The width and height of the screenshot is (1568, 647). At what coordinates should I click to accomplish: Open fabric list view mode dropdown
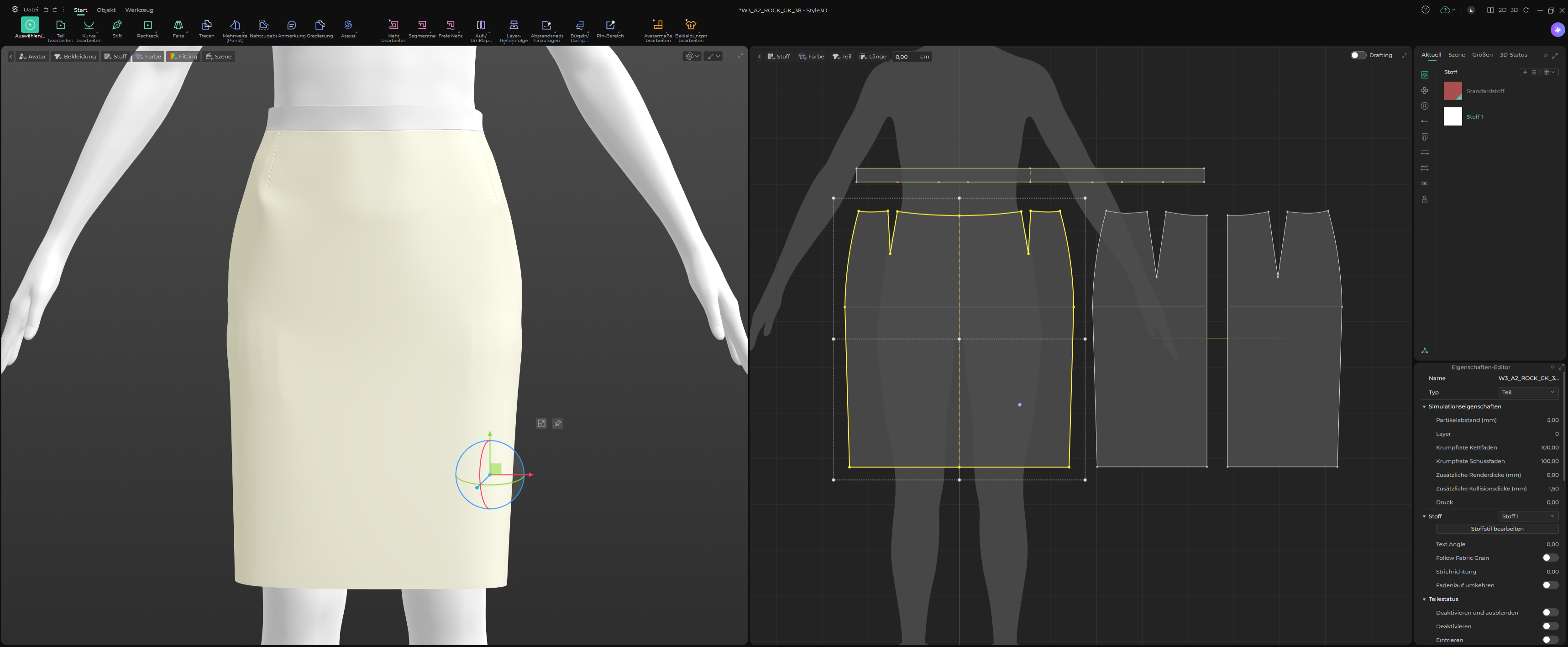pyautogui.click(x=1550, y=72)
